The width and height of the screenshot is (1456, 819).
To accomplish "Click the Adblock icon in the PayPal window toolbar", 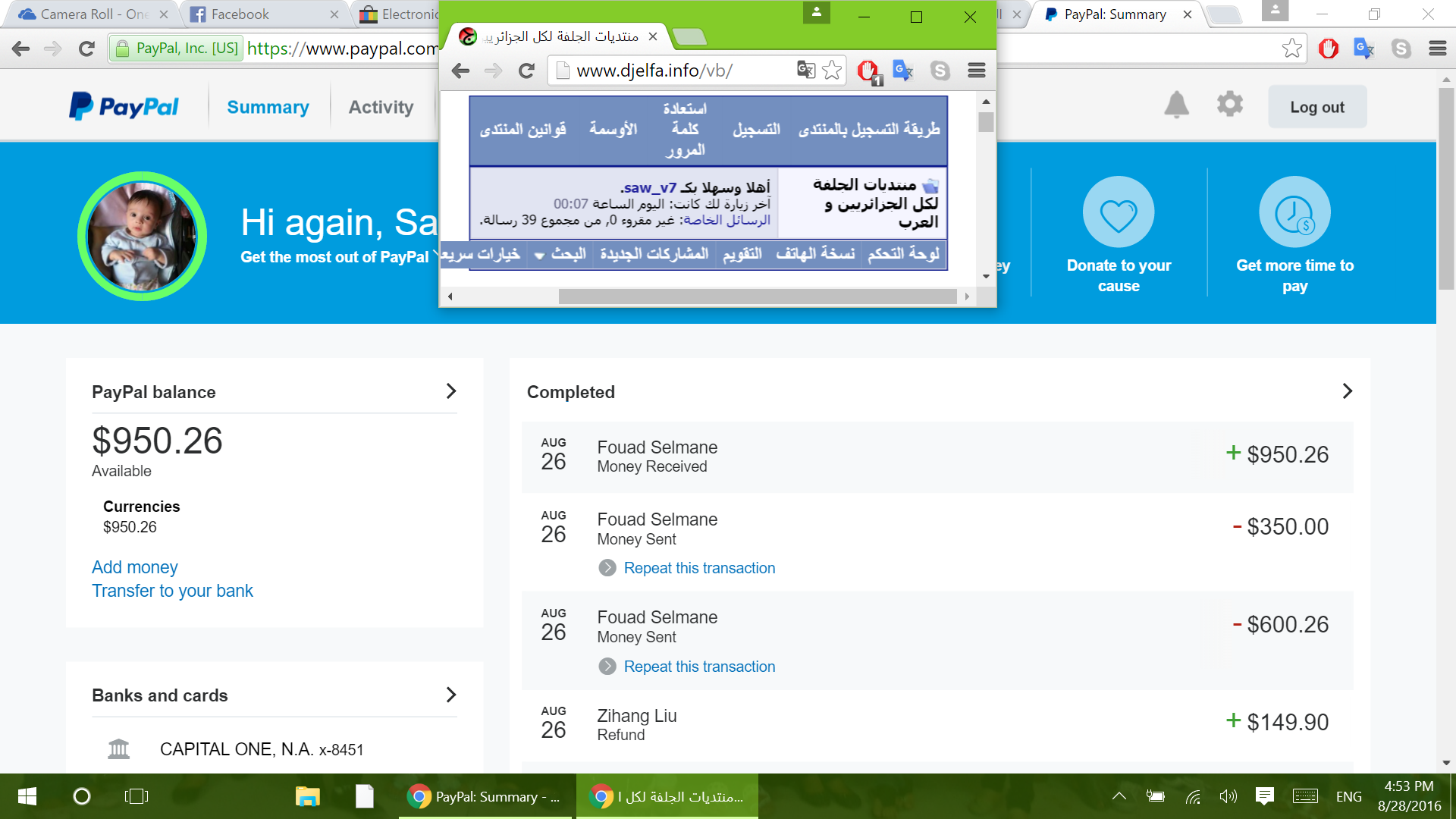I will pos(1329,49).
